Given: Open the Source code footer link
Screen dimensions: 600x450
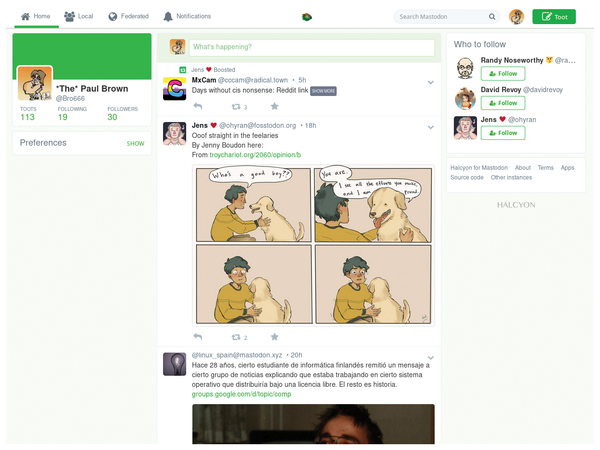Looking at the screenshot, I should click(467, 177).
